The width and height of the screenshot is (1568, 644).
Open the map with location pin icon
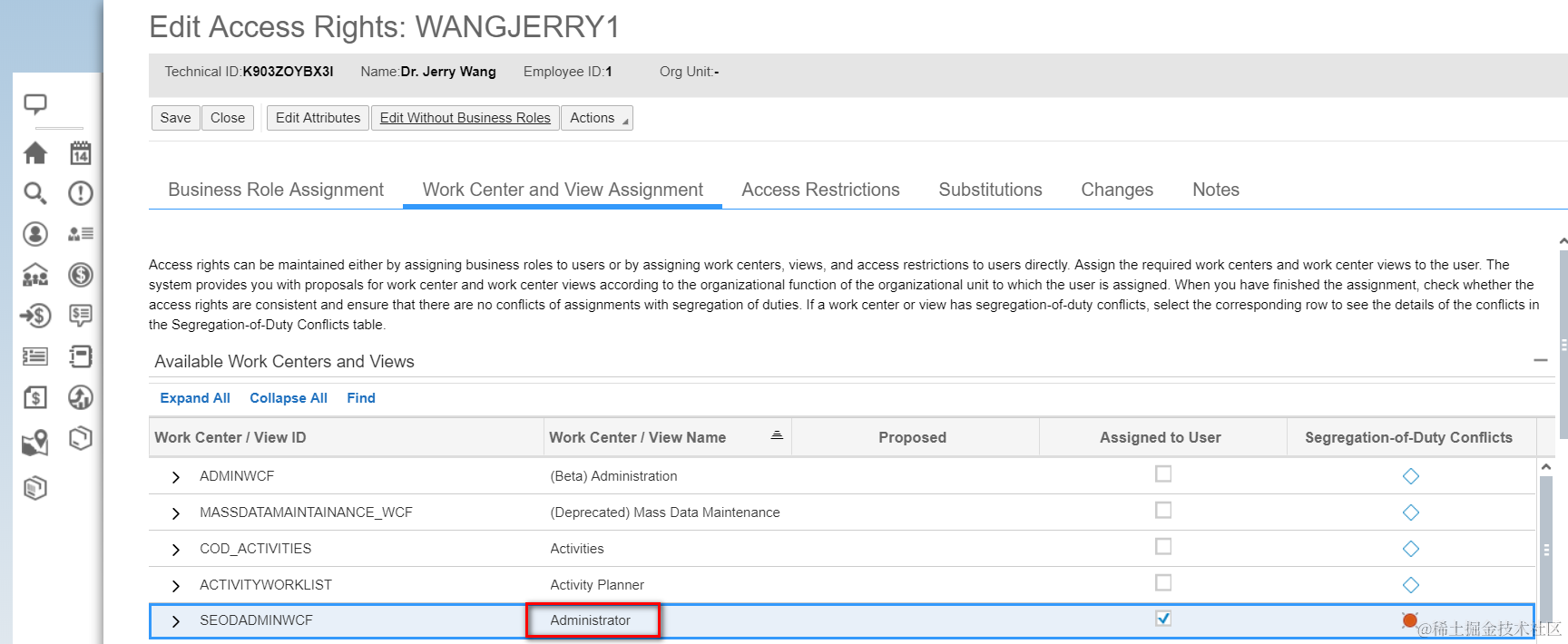35,443
